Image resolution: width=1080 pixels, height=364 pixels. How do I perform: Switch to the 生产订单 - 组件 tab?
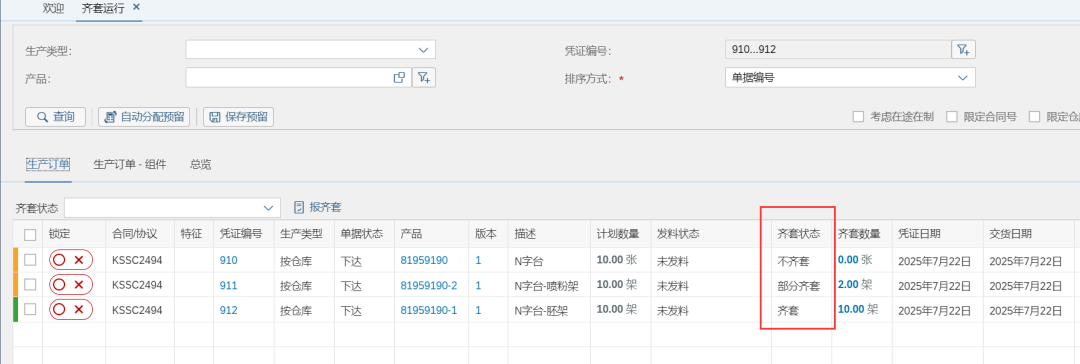[x=130, y=164]
